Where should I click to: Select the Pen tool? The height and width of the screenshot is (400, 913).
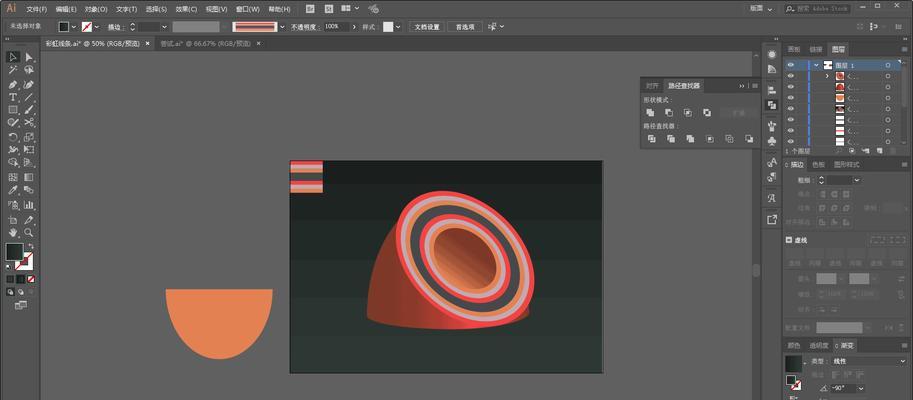point(13,84)
